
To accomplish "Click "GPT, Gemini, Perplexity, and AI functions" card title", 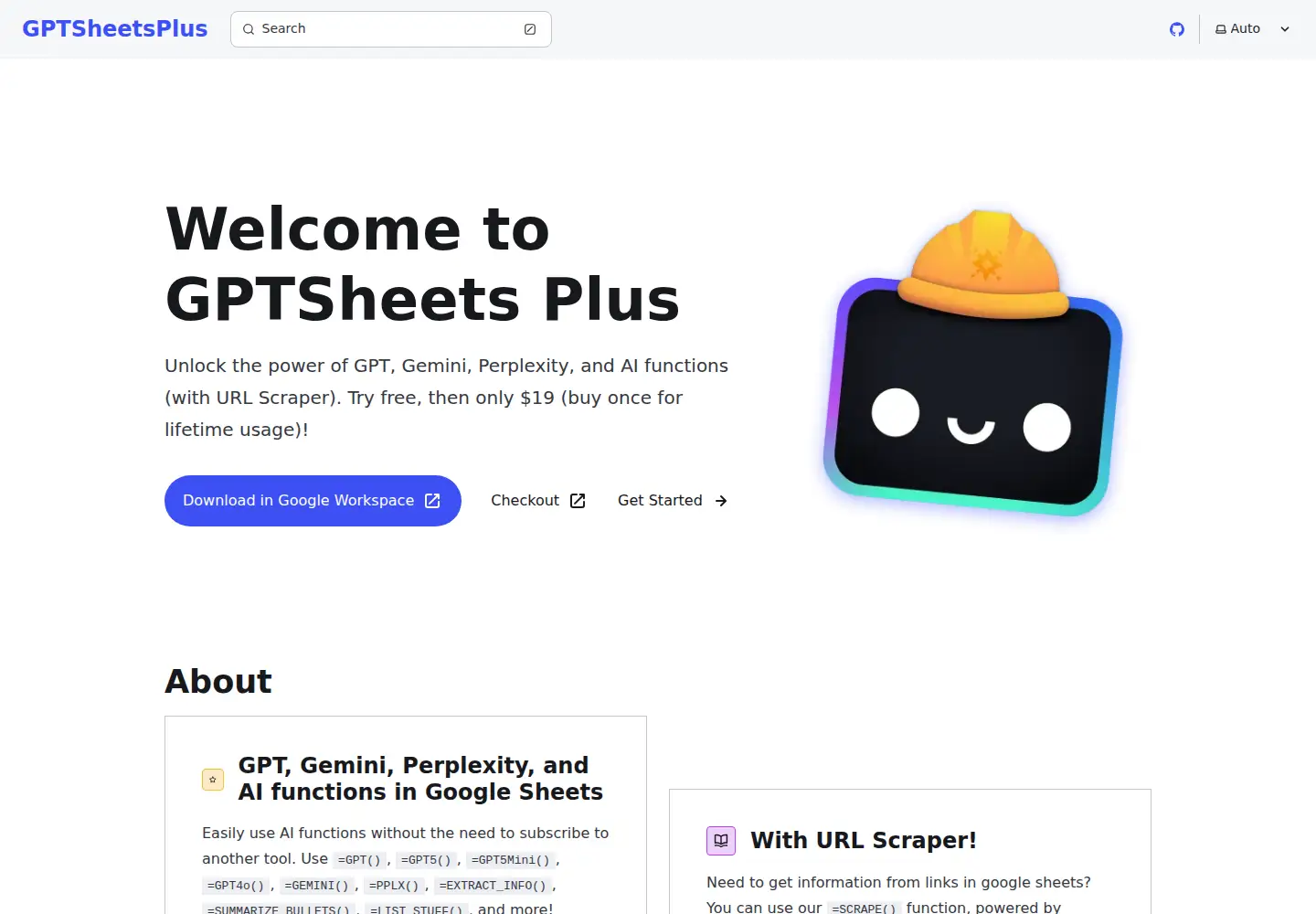I will [x=420, y=779].
